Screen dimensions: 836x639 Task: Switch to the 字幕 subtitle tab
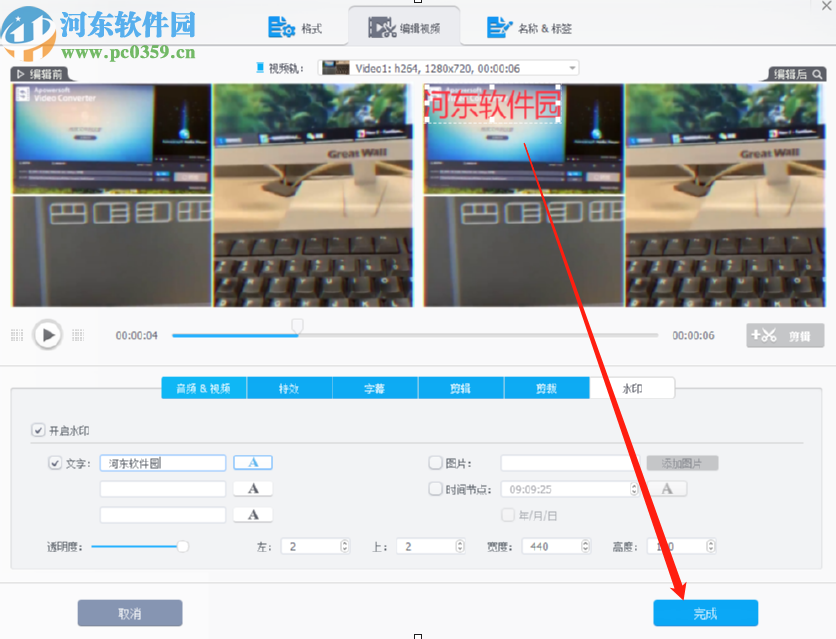375,389
